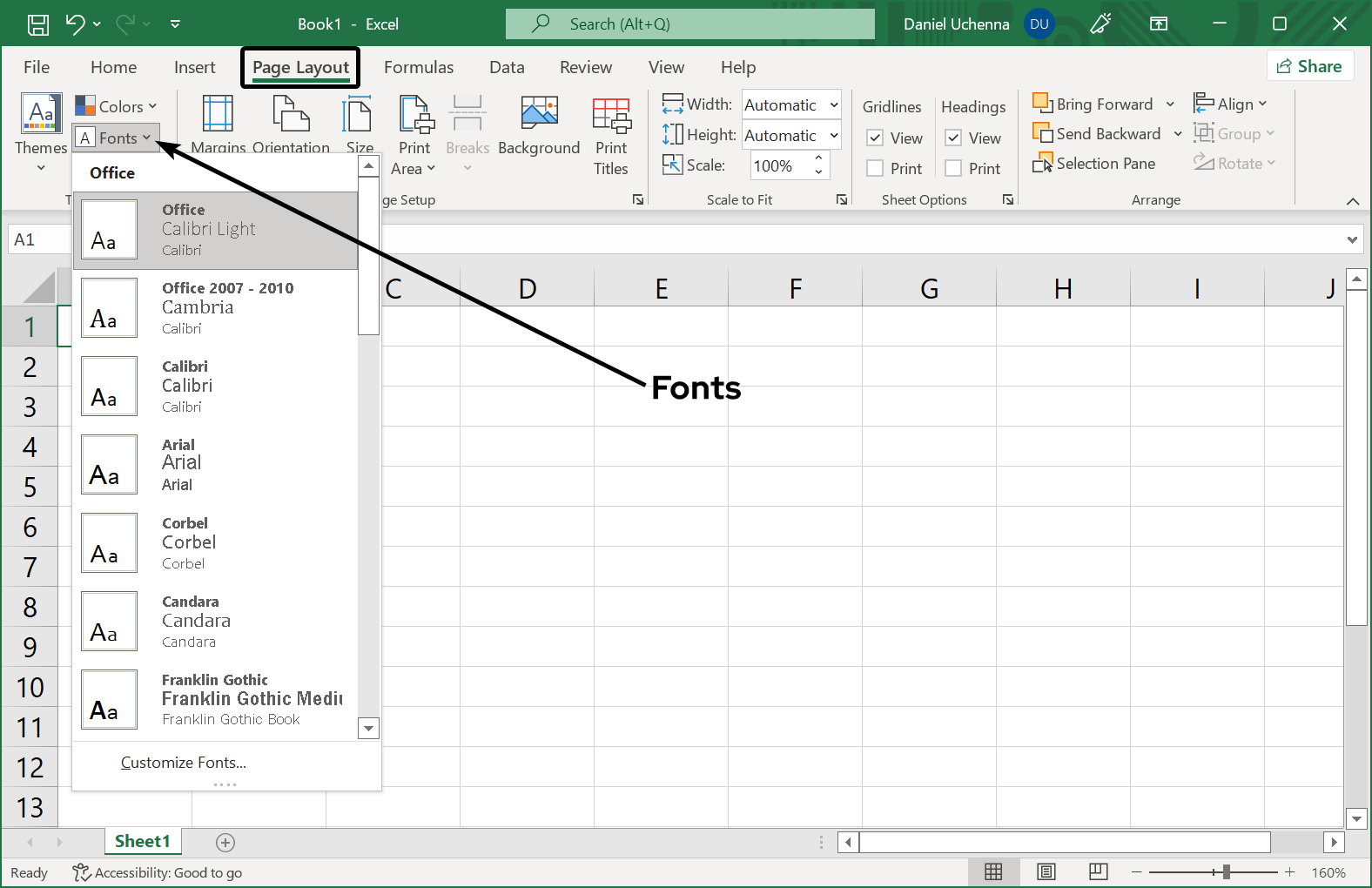This screenshot has width=1372, height=888.
Task: Open the Themes gallery button
Action: click(41, 132)
